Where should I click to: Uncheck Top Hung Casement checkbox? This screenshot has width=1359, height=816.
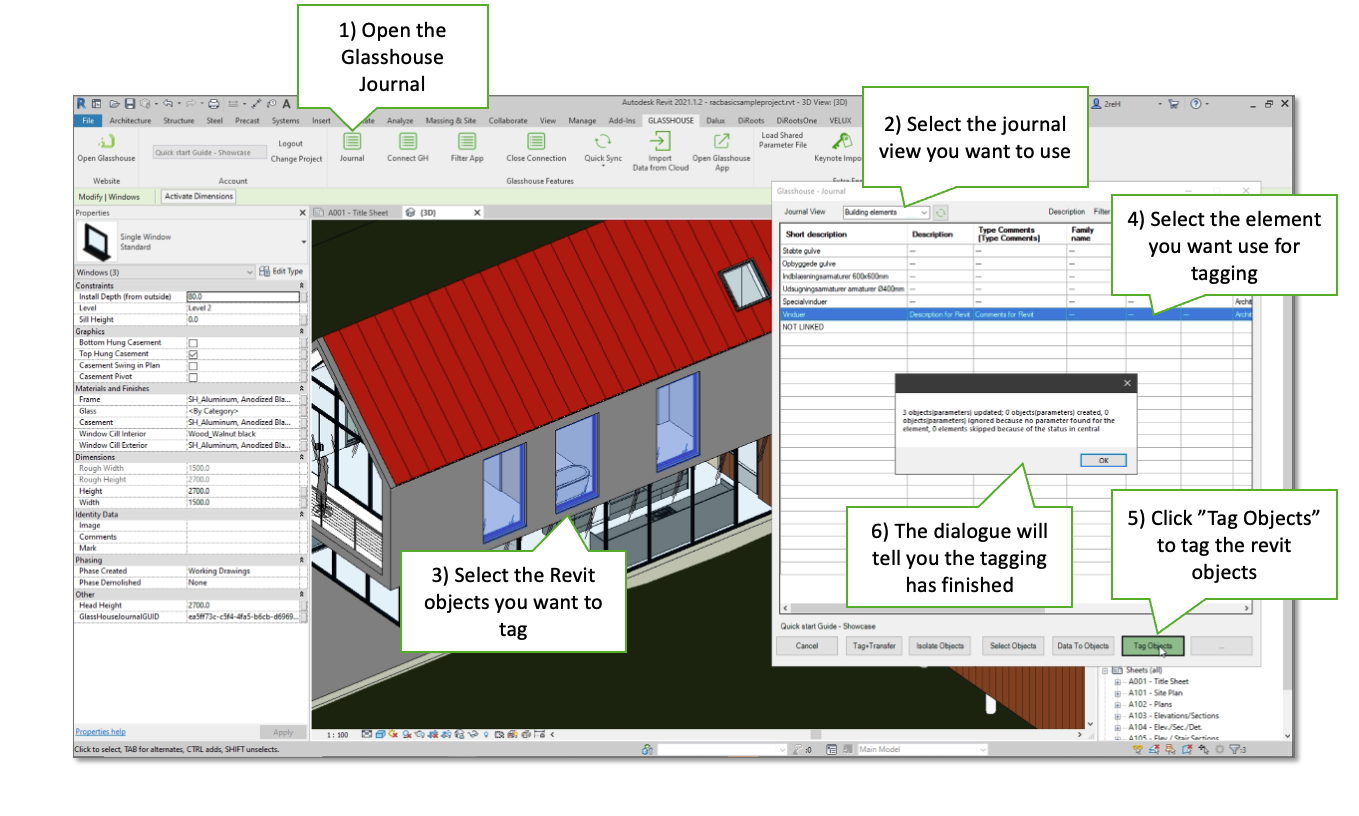[x=193, y=354]
